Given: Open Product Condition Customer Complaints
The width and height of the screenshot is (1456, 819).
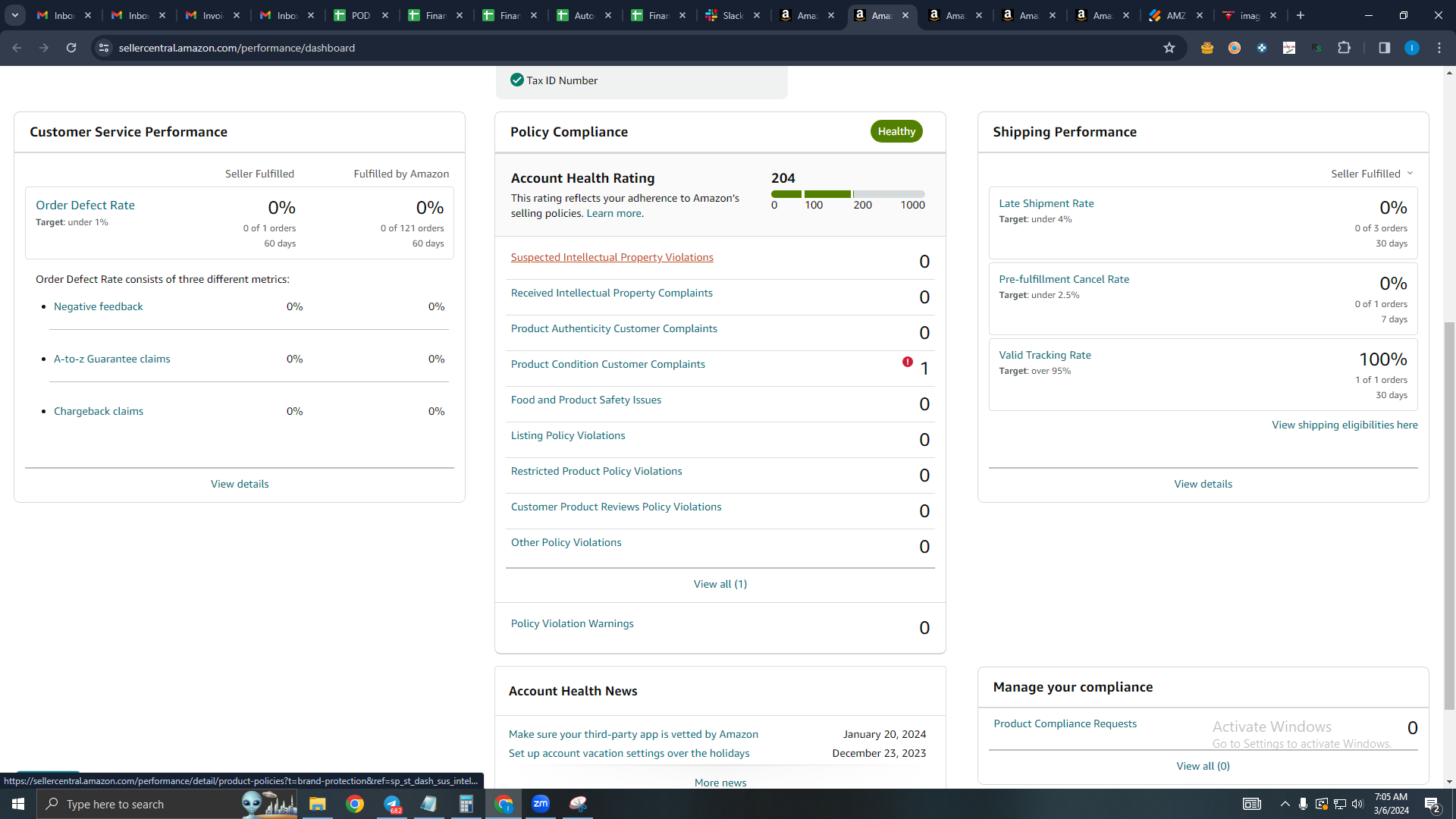Looking at the screenshot, I should click(608, 365).
